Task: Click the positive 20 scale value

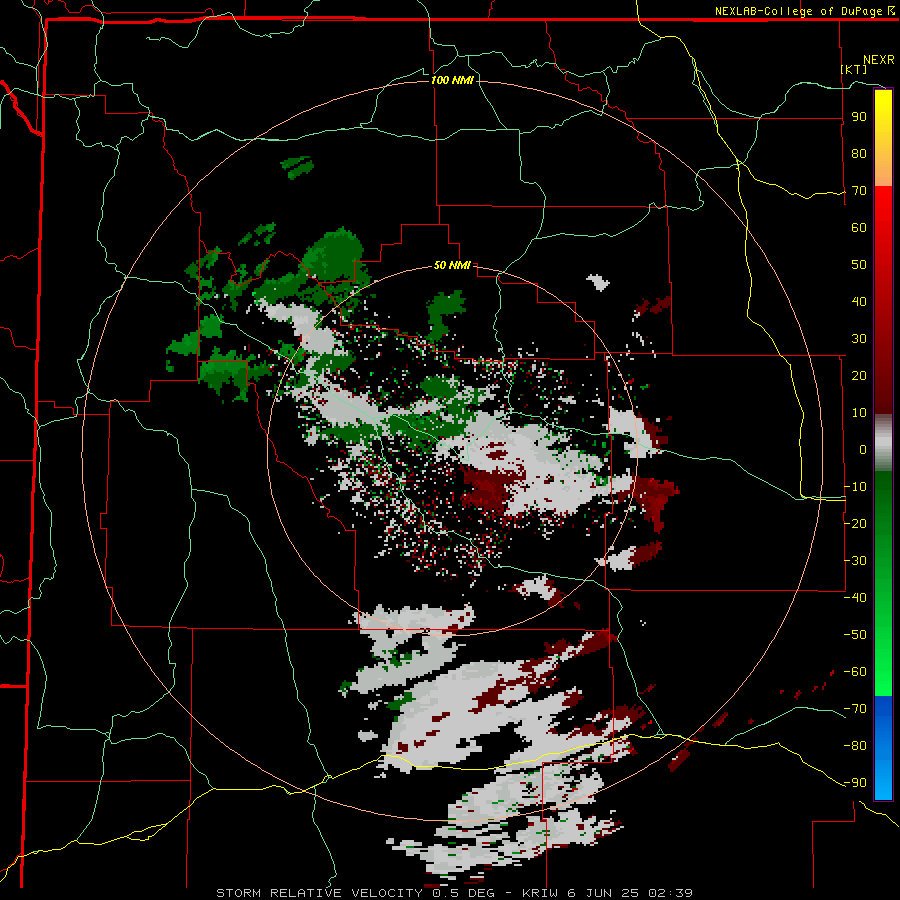Action: pos(859,376)
